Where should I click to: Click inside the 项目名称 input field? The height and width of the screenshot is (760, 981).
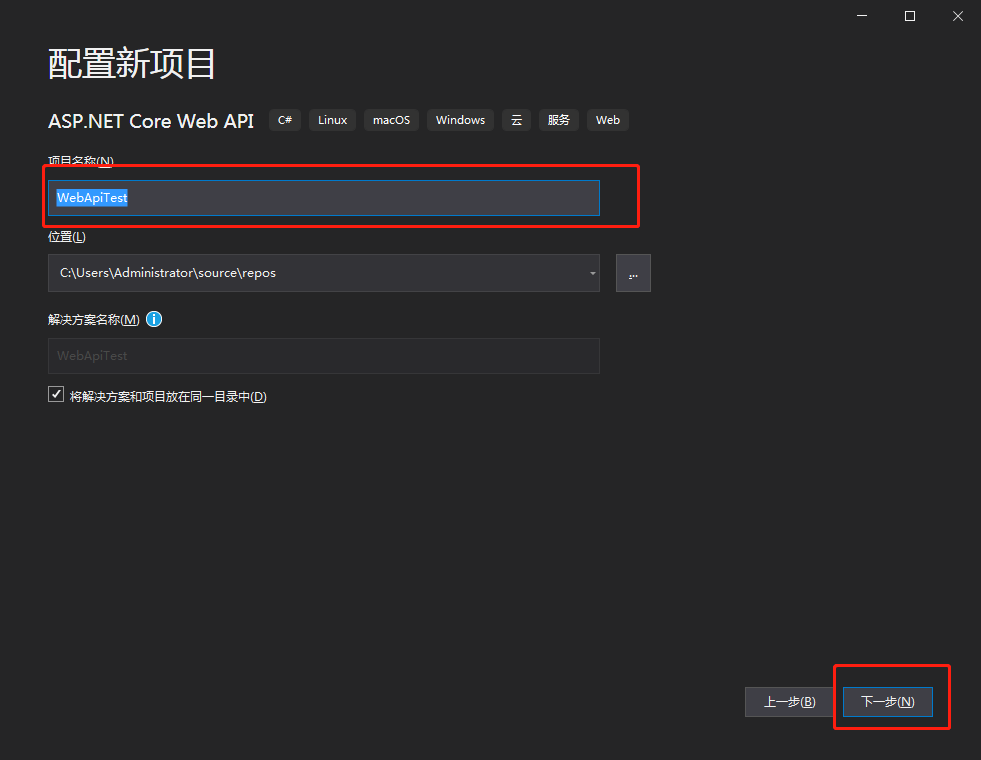click(323, 197)
